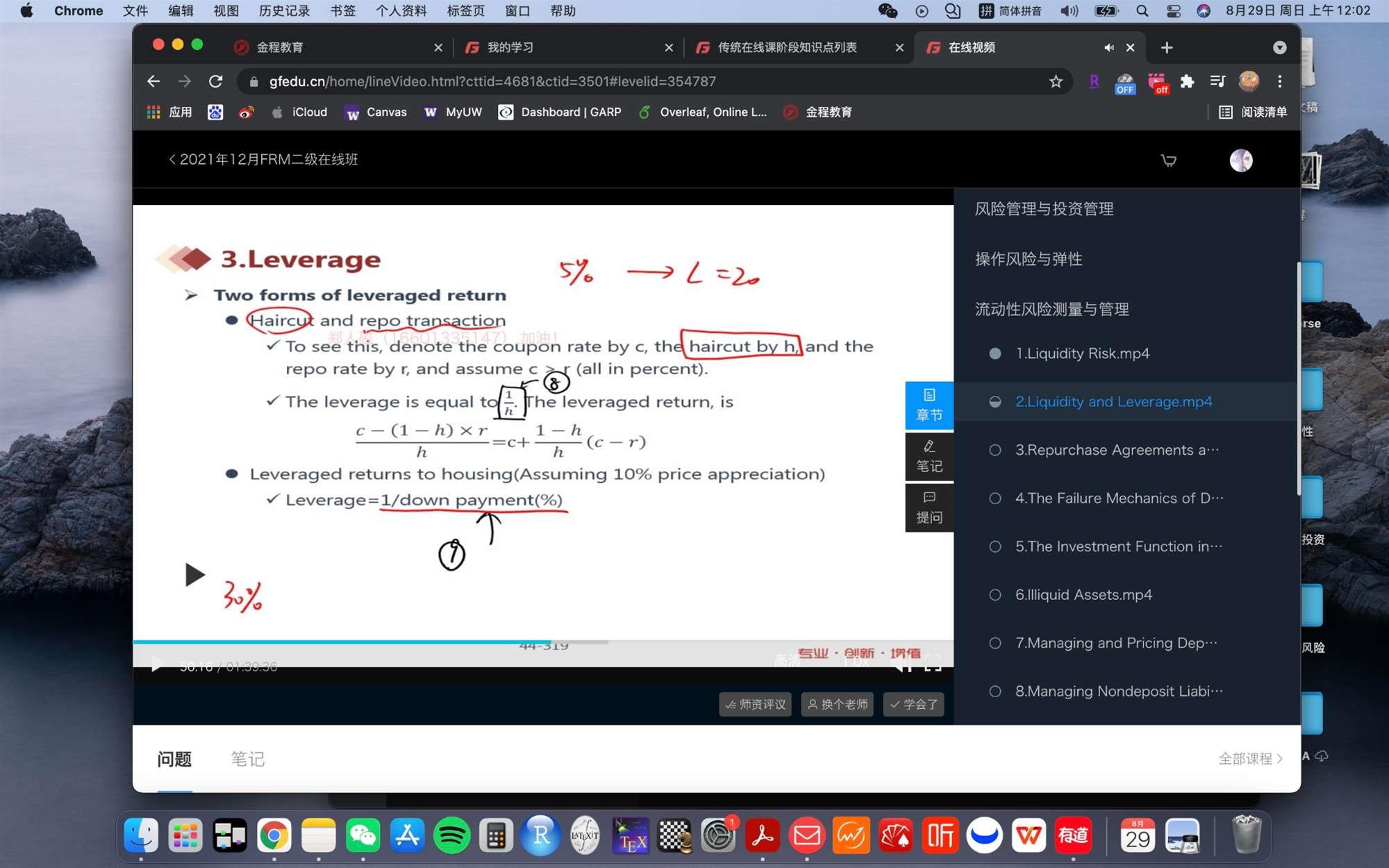This screenshot has width=1389, height=868.
Task: Click the large play button on video
Action: [x=194, y=575]
